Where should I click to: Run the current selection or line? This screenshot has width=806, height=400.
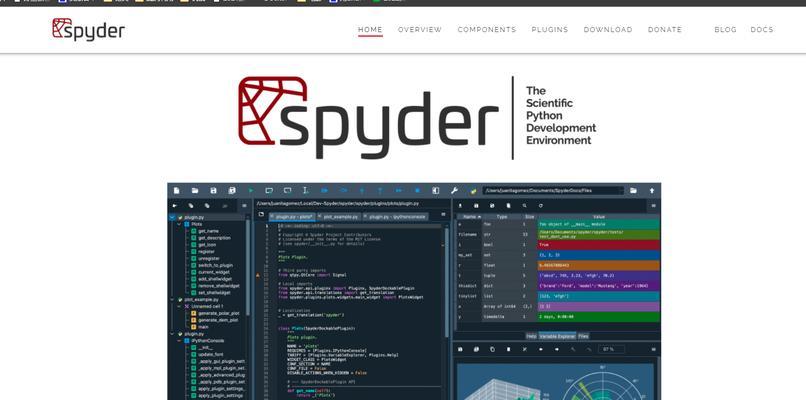point(305,190)
